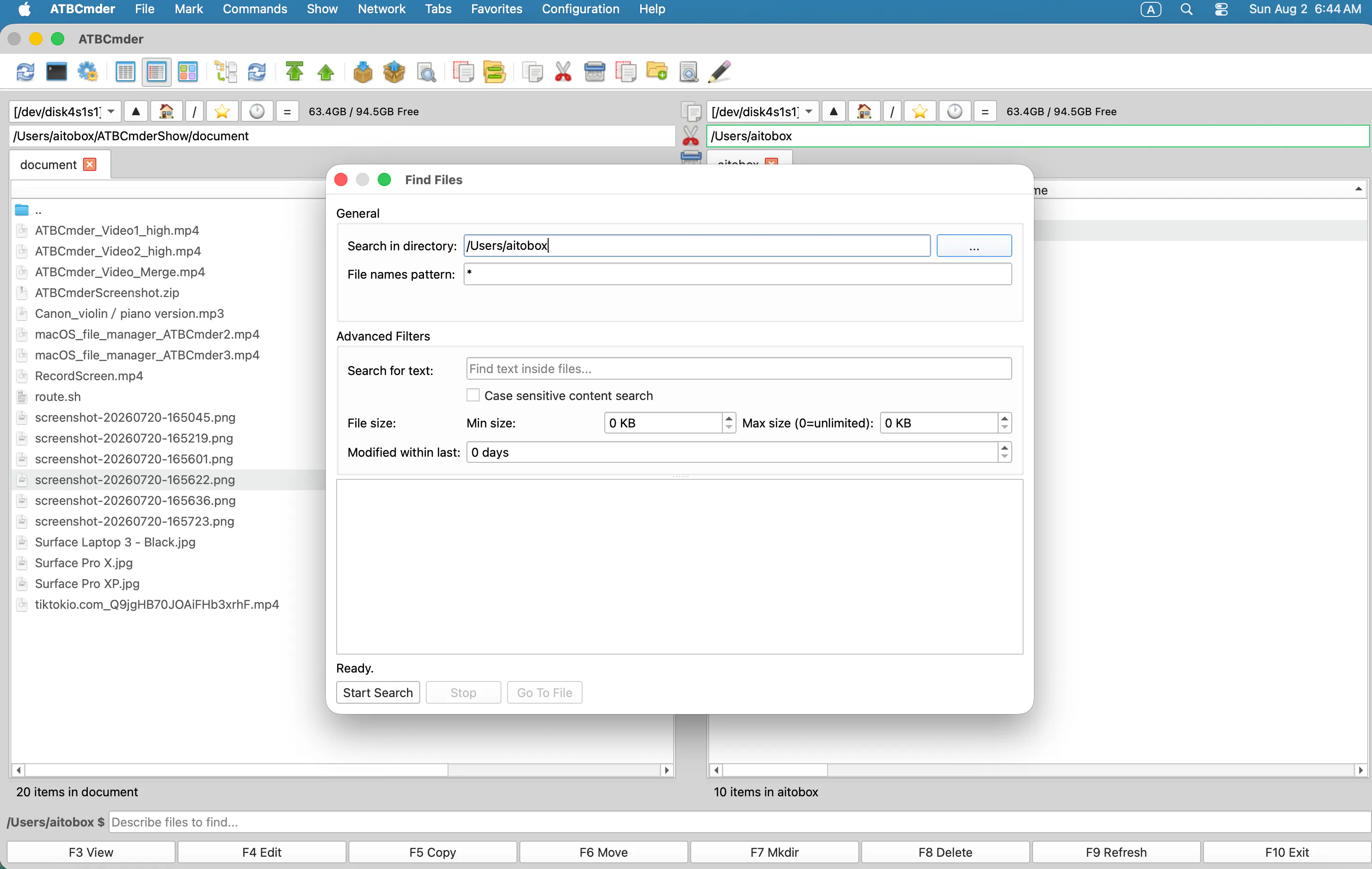Decrease the Modified within last days
Image resolution: width=1372 pixels, height=869 pixels.
tap(1005, 456)
